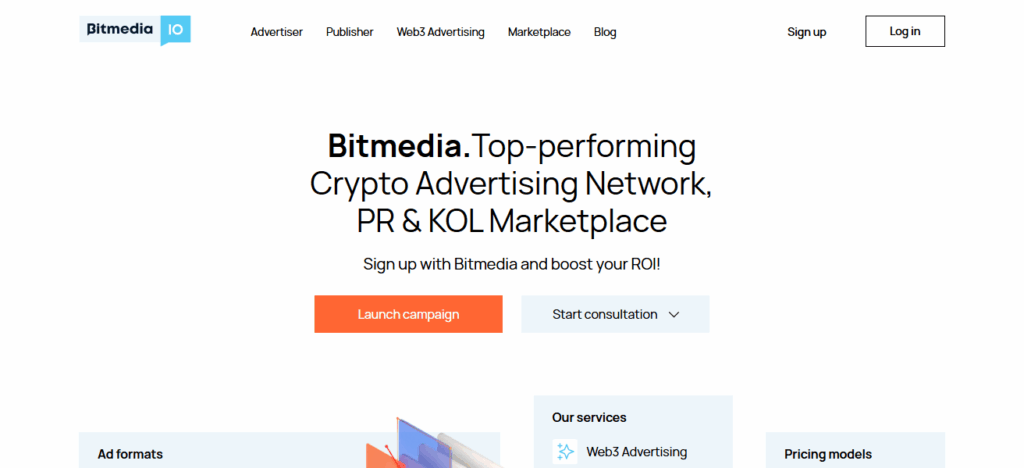This screenshot has width=1024, height=468.
Task: Open the Marketplace navigation link
Action: [539, 32]
